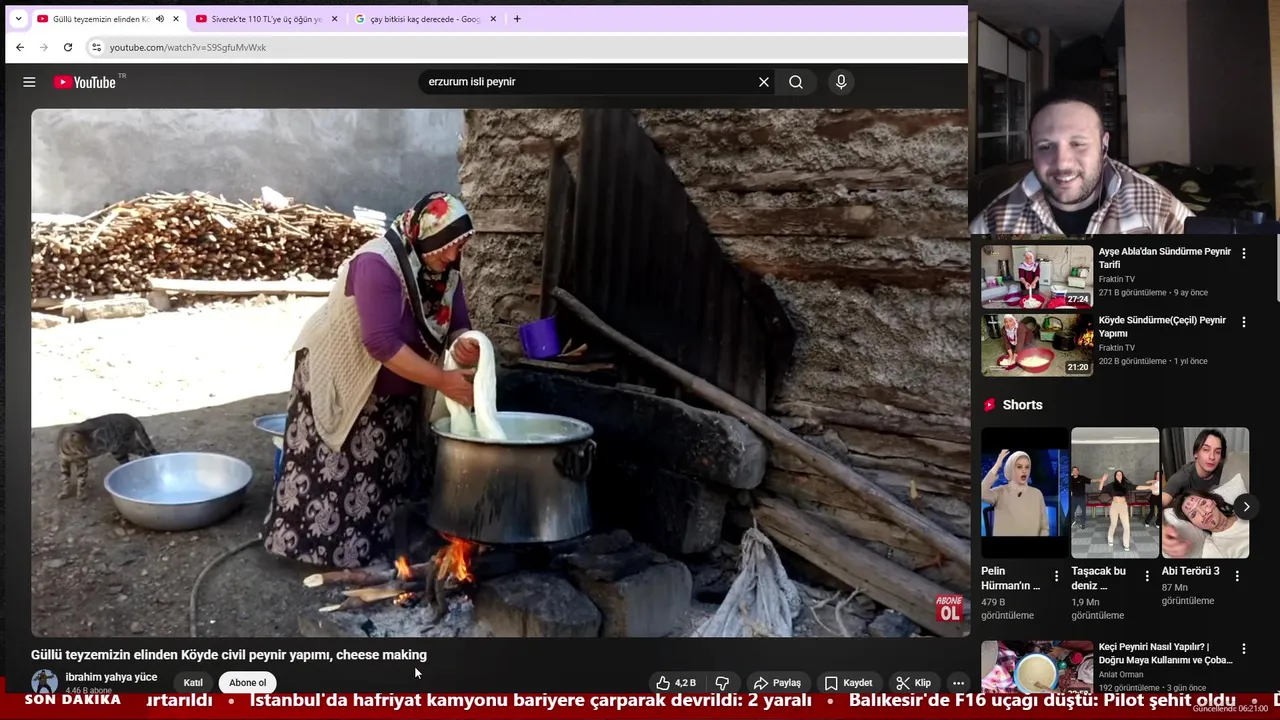
Task: Go to the YouTube home logo
Action: coord(86,82)
